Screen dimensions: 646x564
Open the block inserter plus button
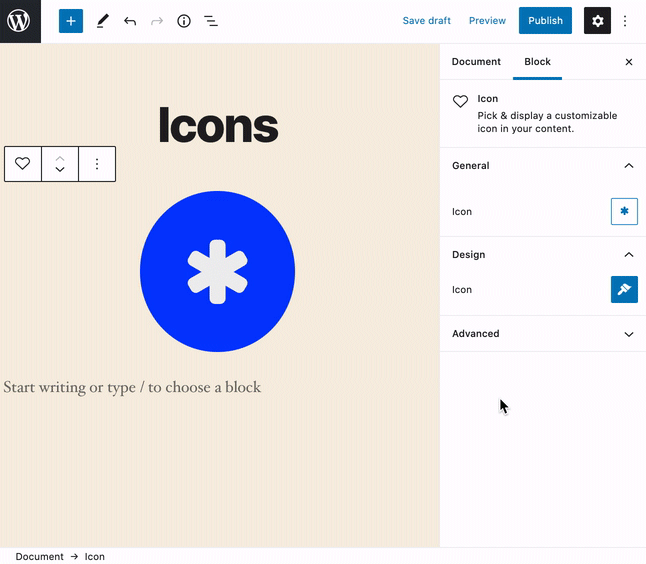click(71, 21)
